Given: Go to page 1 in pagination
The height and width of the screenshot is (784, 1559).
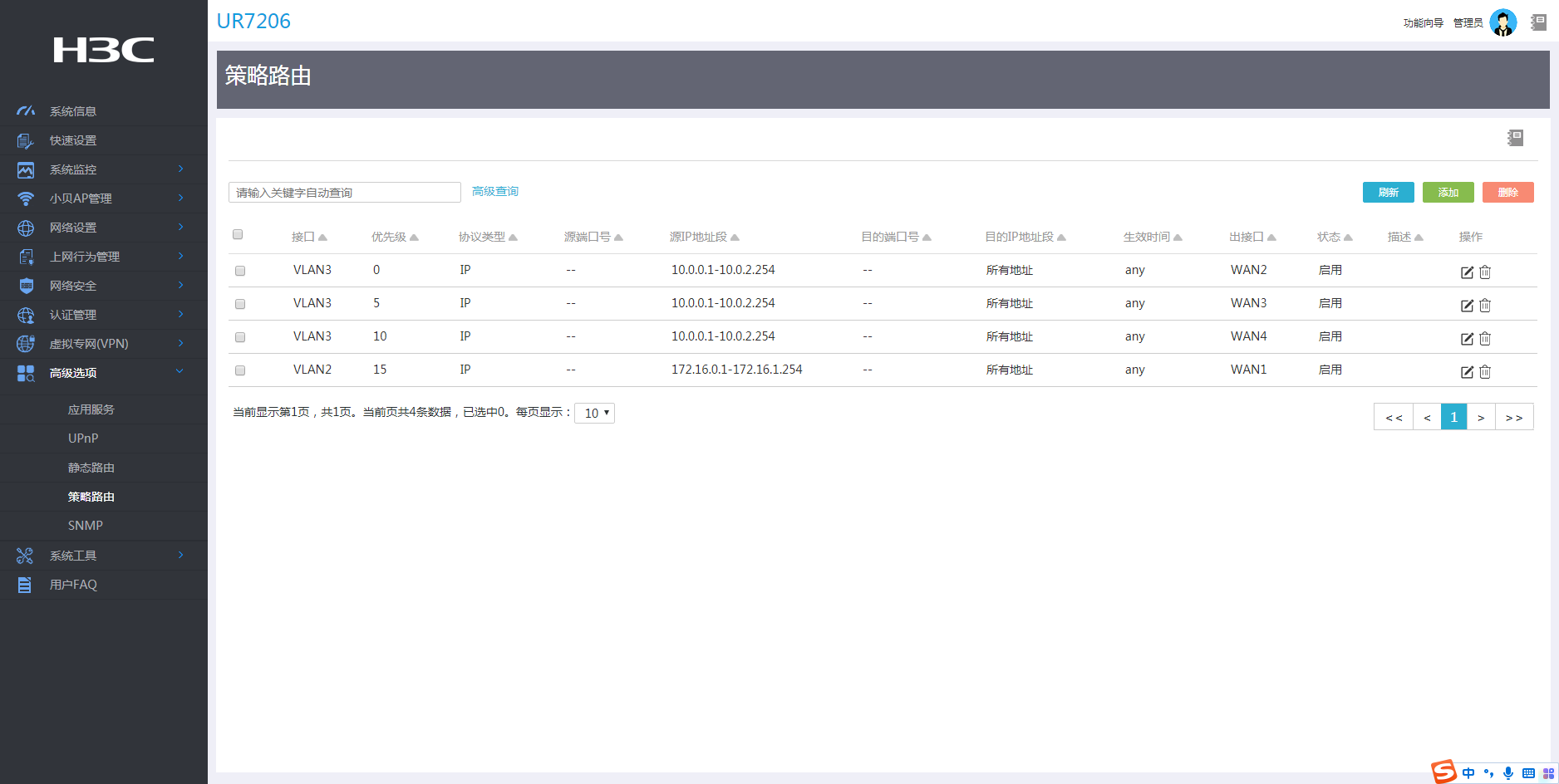Looking at the screenshot, I should click(x=1453, y=417).
